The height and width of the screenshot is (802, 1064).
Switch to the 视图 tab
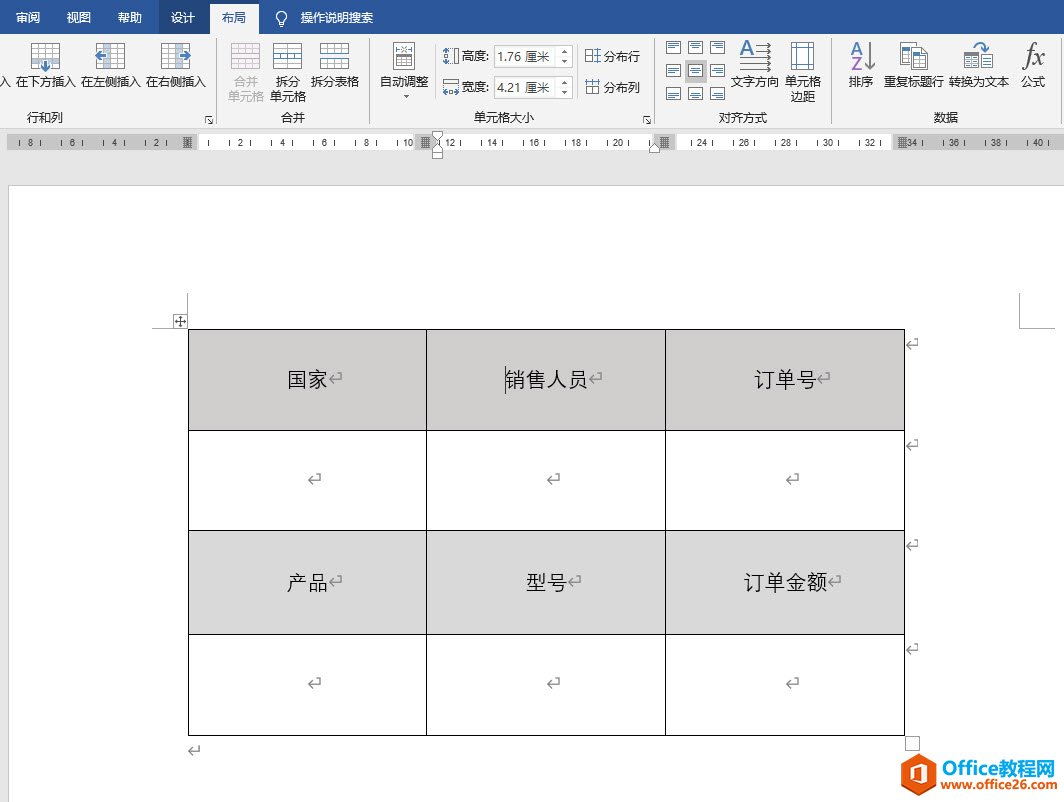coord(79,18)
